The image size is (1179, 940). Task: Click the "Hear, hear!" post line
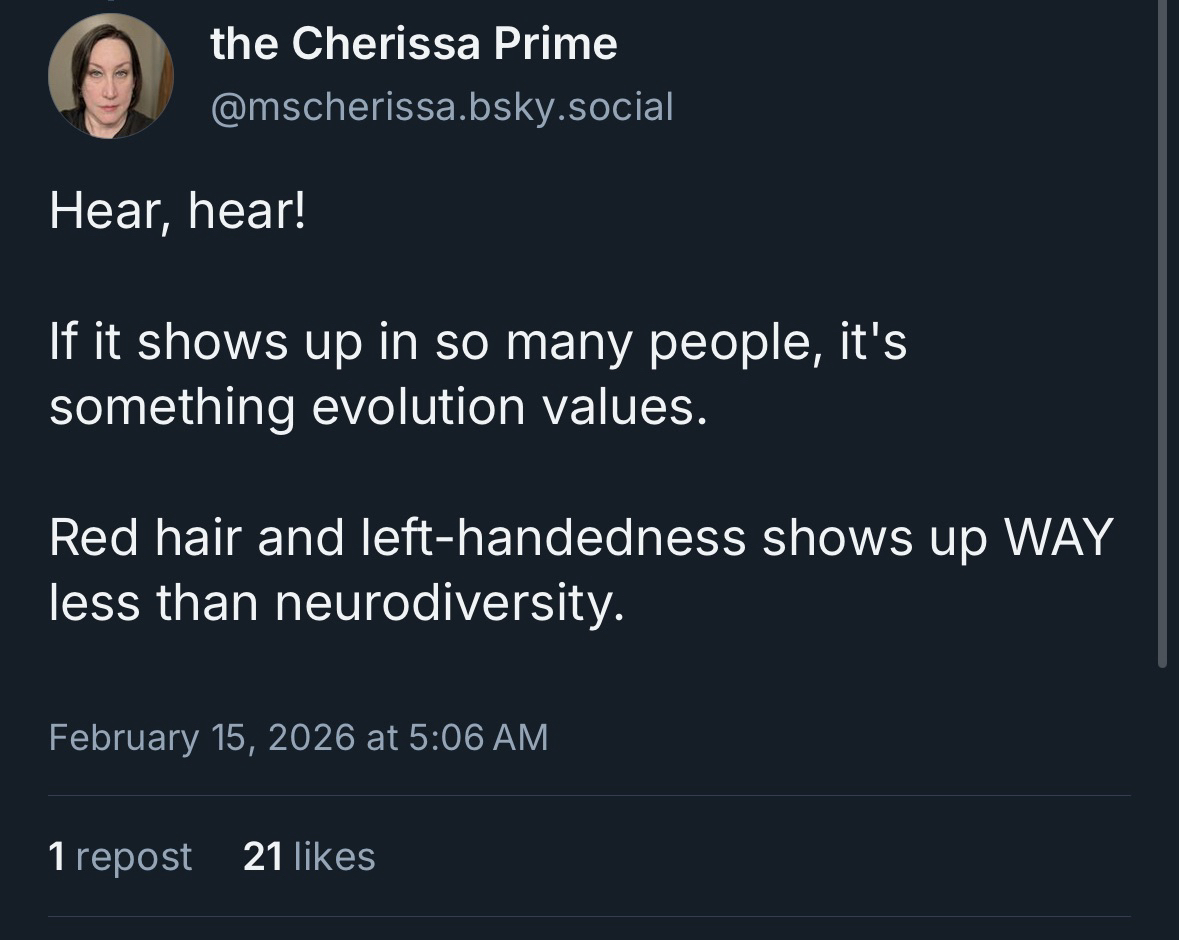coord(177,212)
